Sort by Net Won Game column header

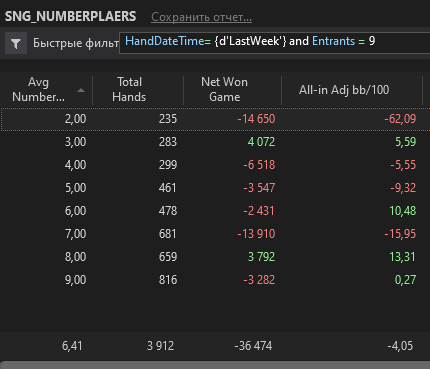pos(224,89)
